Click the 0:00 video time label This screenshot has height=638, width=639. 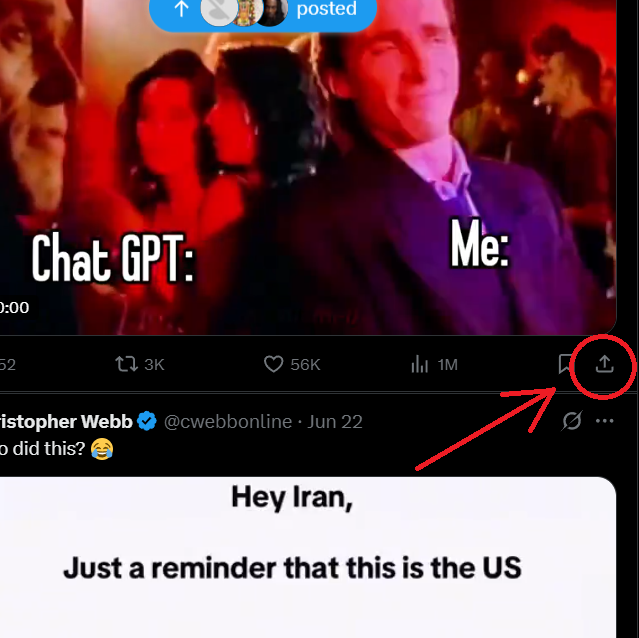(x=14, y=308)
